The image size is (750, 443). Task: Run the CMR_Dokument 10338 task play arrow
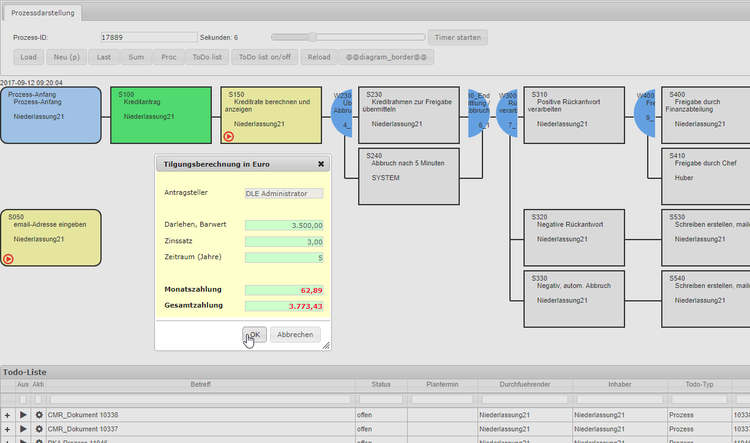(23, 414)
